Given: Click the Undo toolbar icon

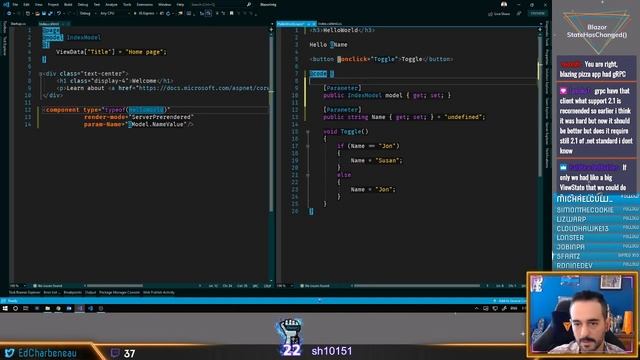Looking at the screenshot, I should coord(59,13).
